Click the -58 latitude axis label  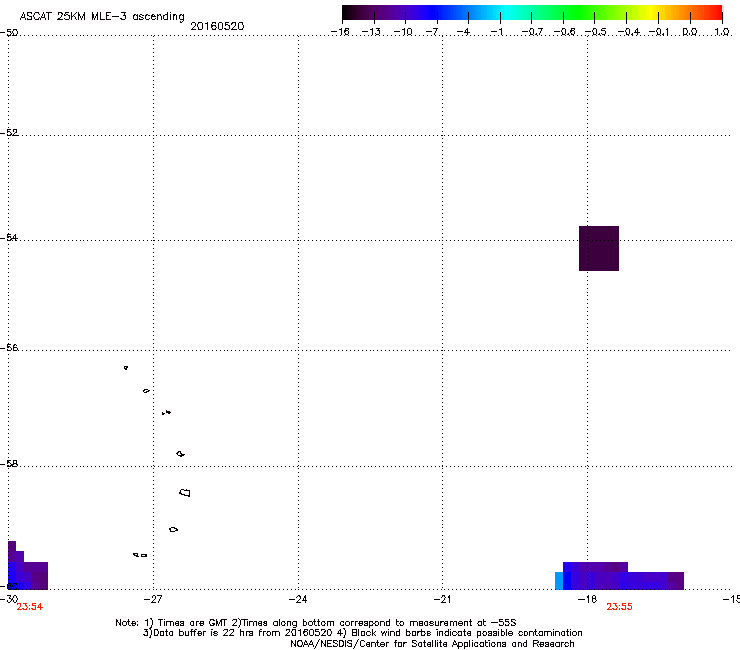click(x=9, y=464)
